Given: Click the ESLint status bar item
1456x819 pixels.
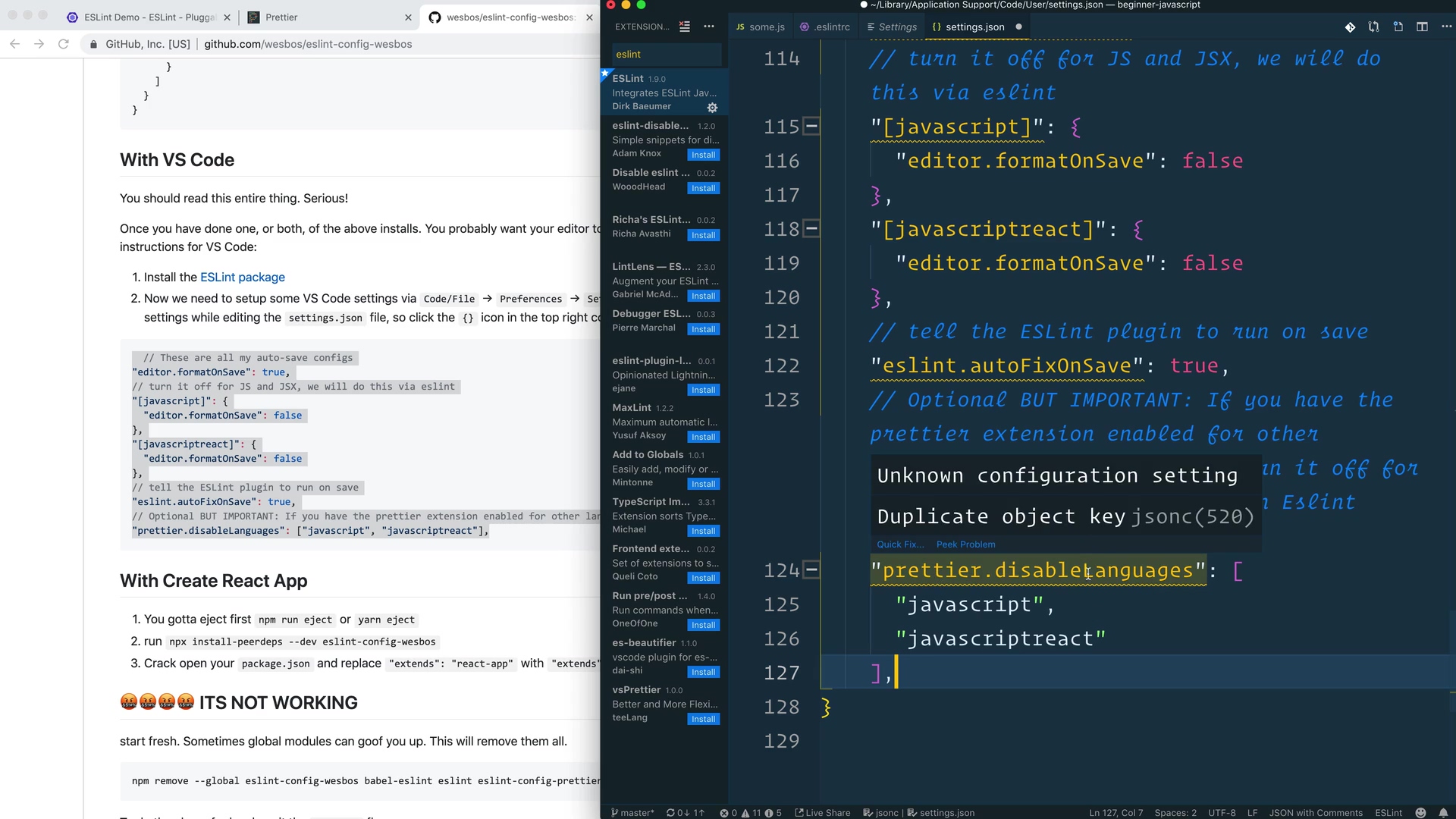Looking at the screenshot, I should (x=1389, y=813).
